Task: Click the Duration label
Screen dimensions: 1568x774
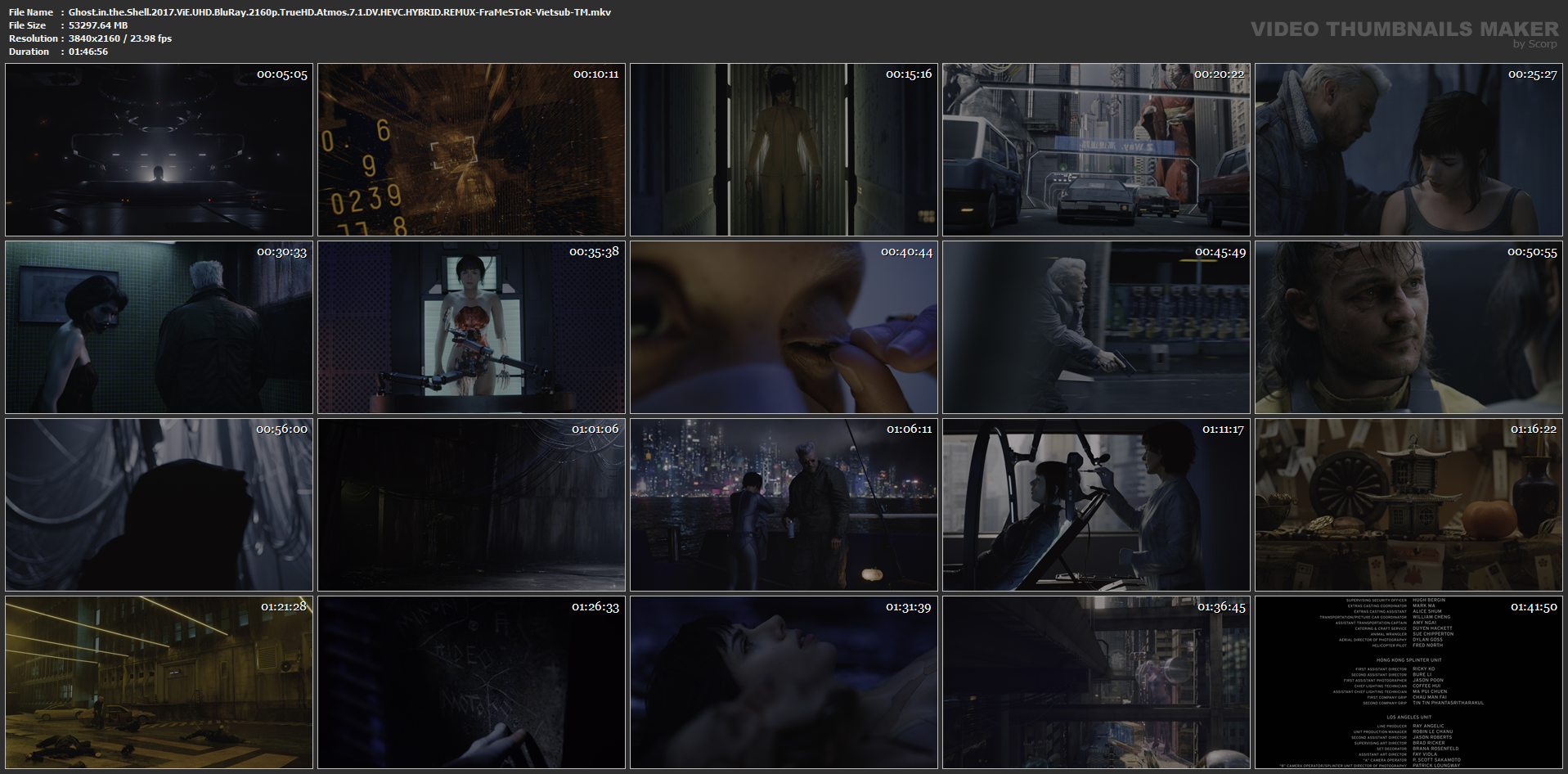Action: pos(29,52)
